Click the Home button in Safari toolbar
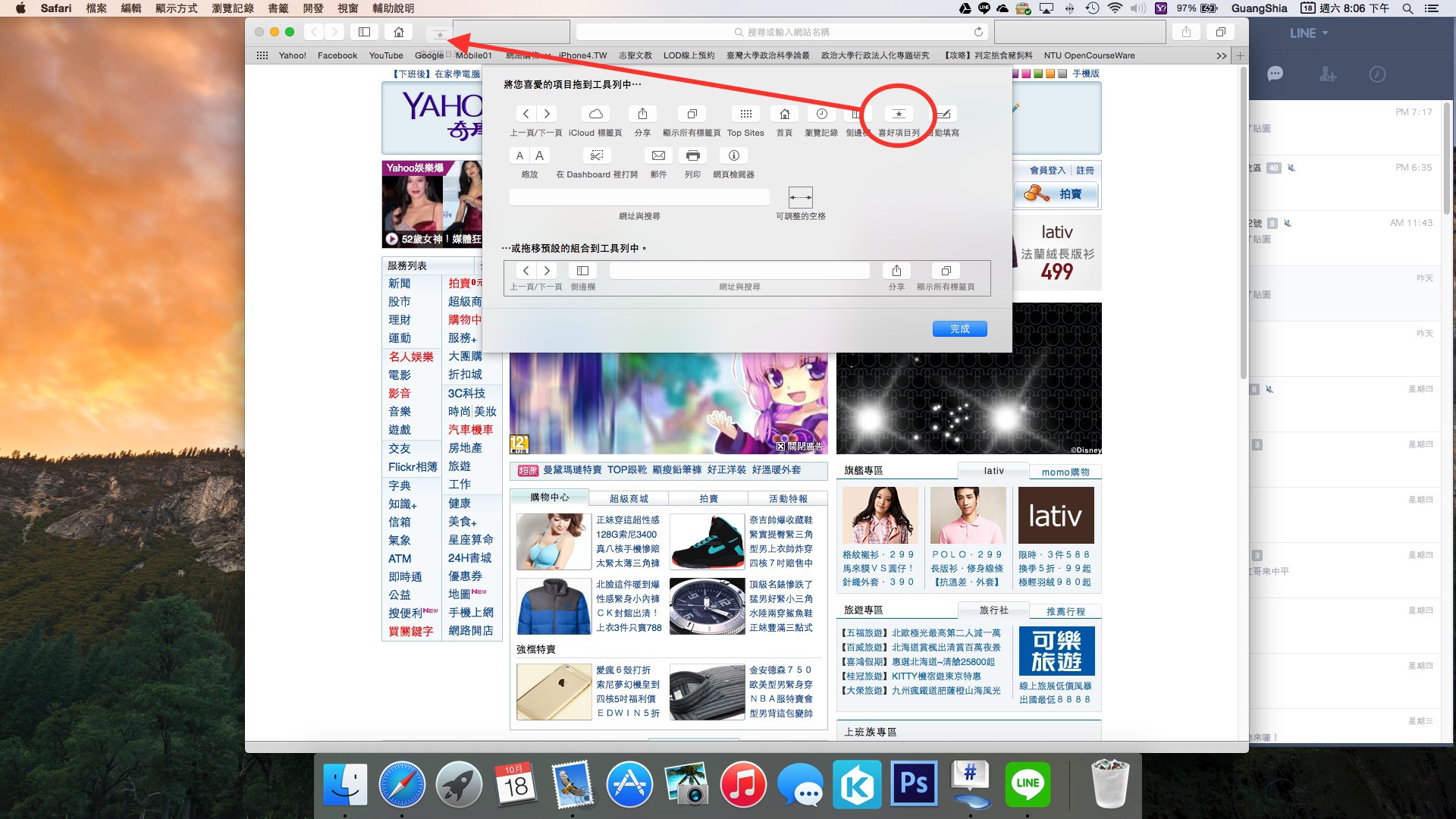1456x819 pixels. [x=398, y=32]
